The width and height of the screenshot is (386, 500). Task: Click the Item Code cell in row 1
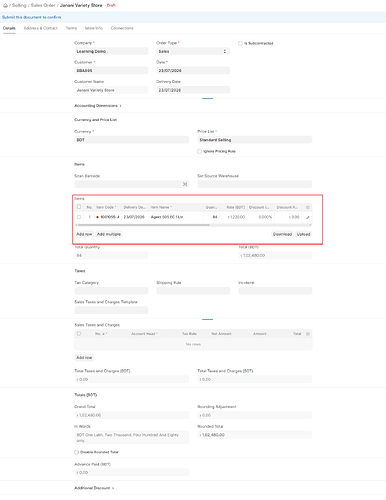(108, 217)
